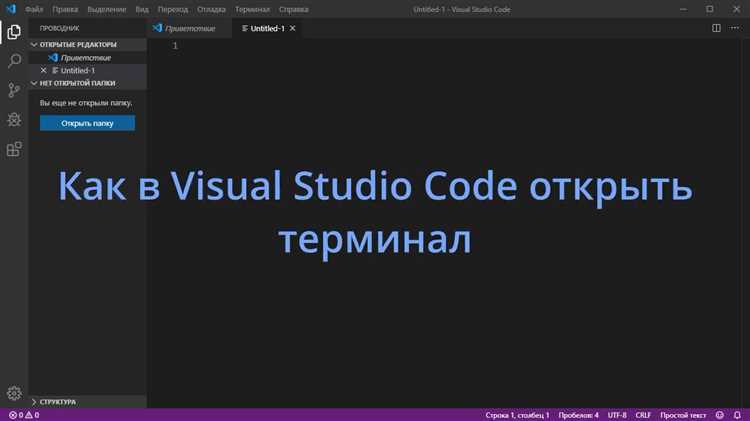The width and height of the screenshot is (750, 421).
Task: Open the Explorer view in activity bar
Action: tap(14, 31)
